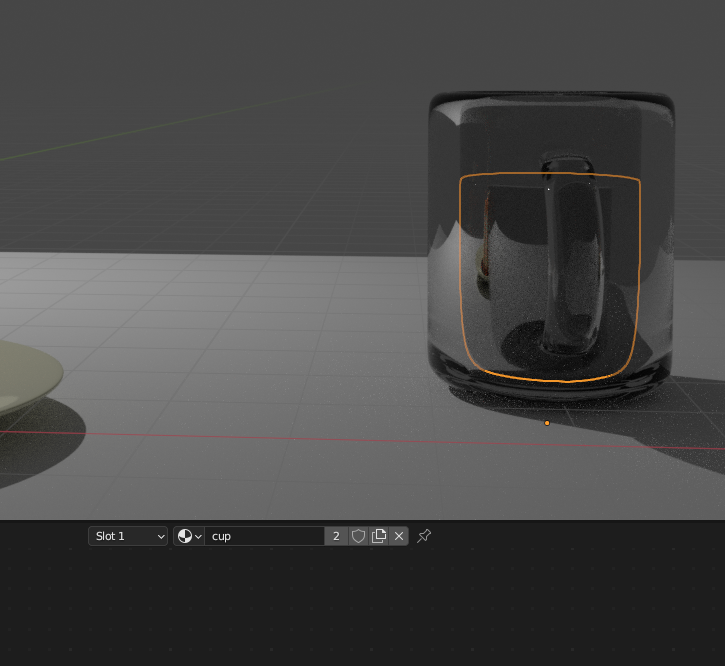Click the cup material name field
This screenshot has height=666, width=725.
click(x=264, y=536)
